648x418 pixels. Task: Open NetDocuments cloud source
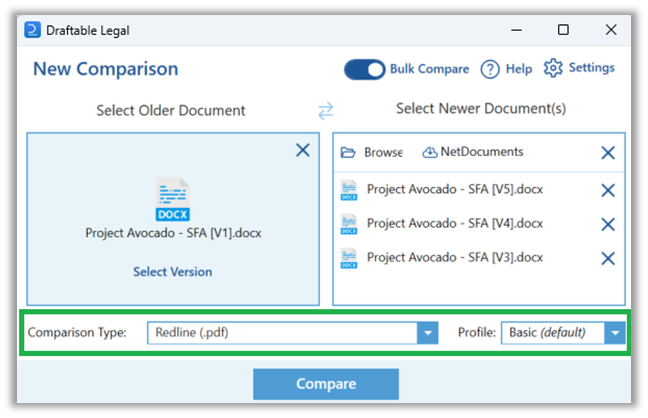[472, 152]
